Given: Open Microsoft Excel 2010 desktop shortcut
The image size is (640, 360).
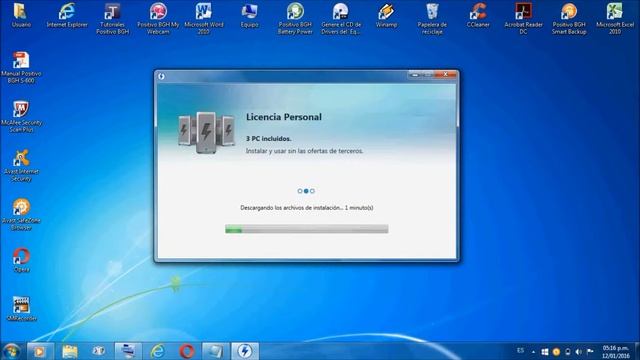Looking at the screenshot, I should 615,18.
